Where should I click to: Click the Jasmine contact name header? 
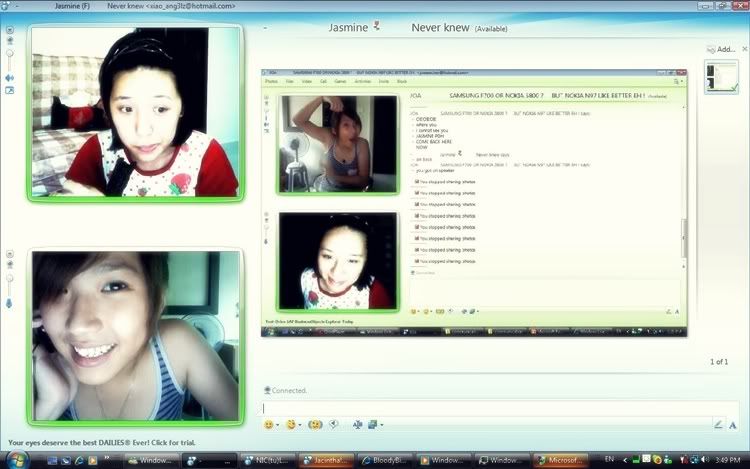[x=348, y=28]
